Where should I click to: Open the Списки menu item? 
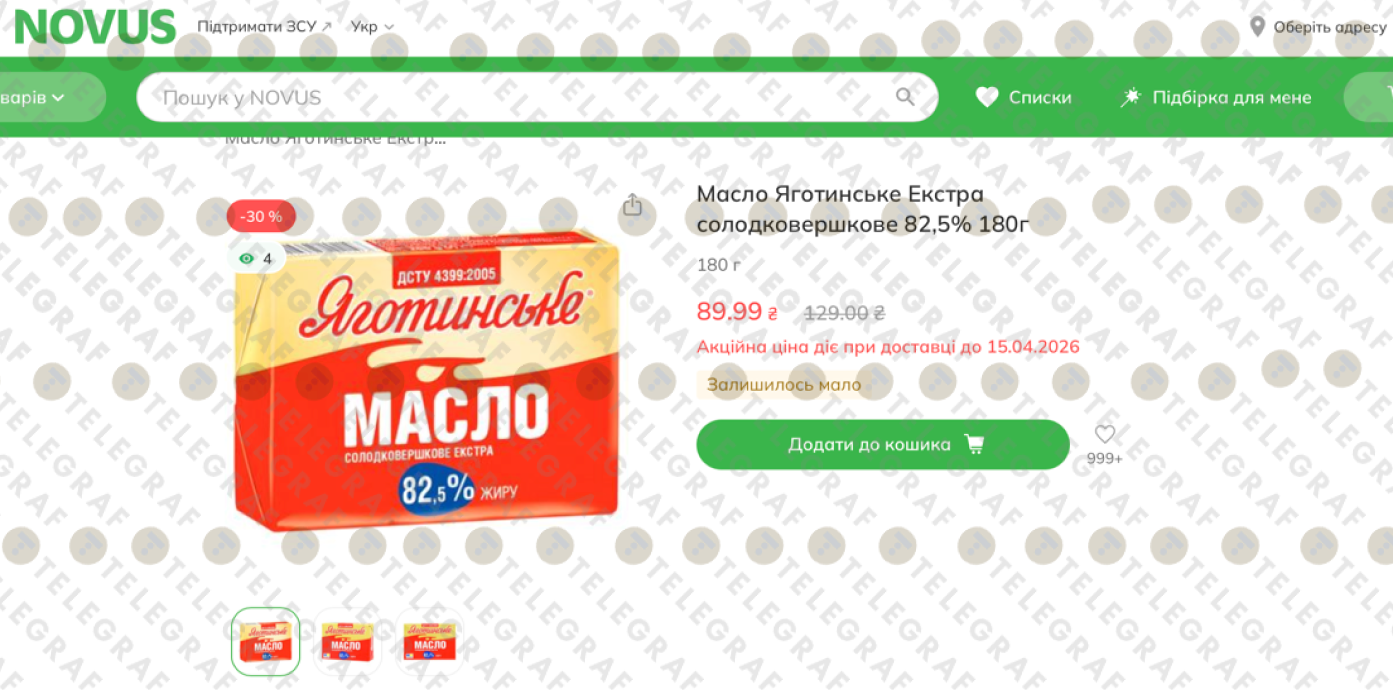[x=1024, y=97]
